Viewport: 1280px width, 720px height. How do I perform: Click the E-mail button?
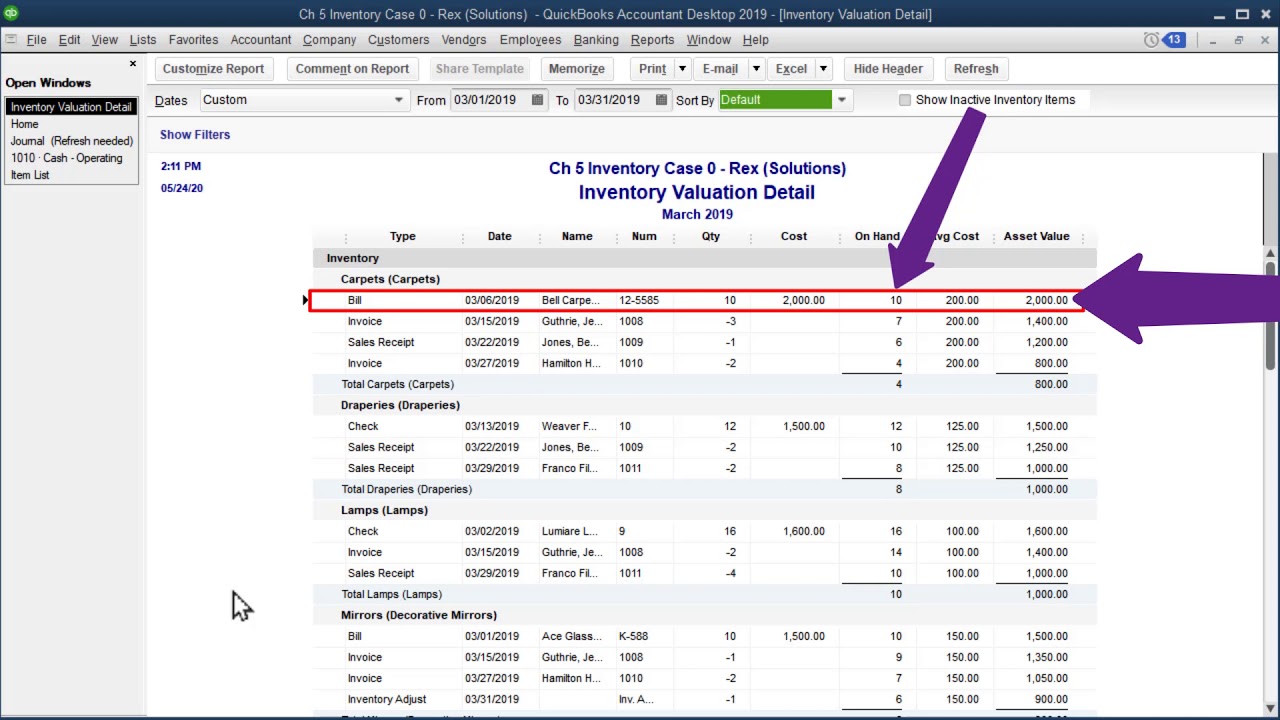[x=720, y=69]
